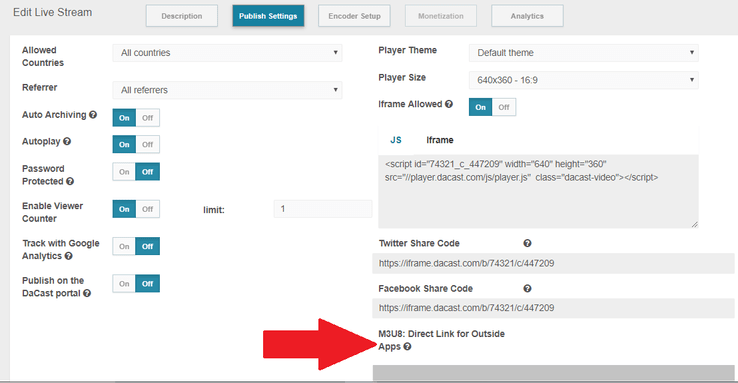Select JS embed code tab
The image size is (738, 383).
396,140
